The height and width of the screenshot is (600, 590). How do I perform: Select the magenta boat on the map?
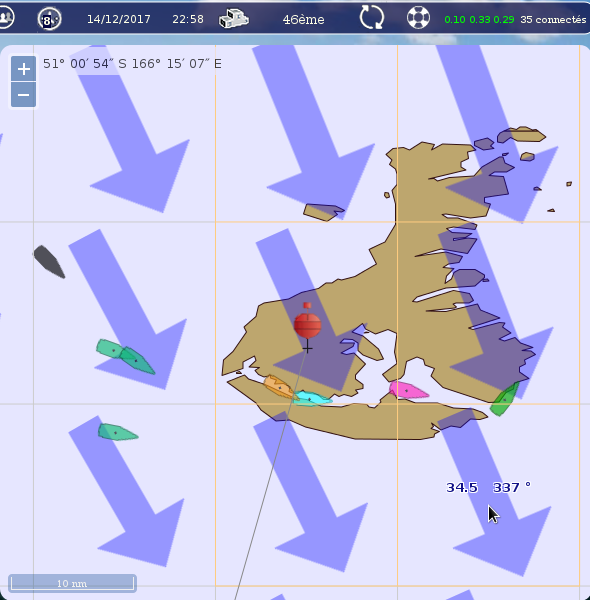[x=408, y=390]
